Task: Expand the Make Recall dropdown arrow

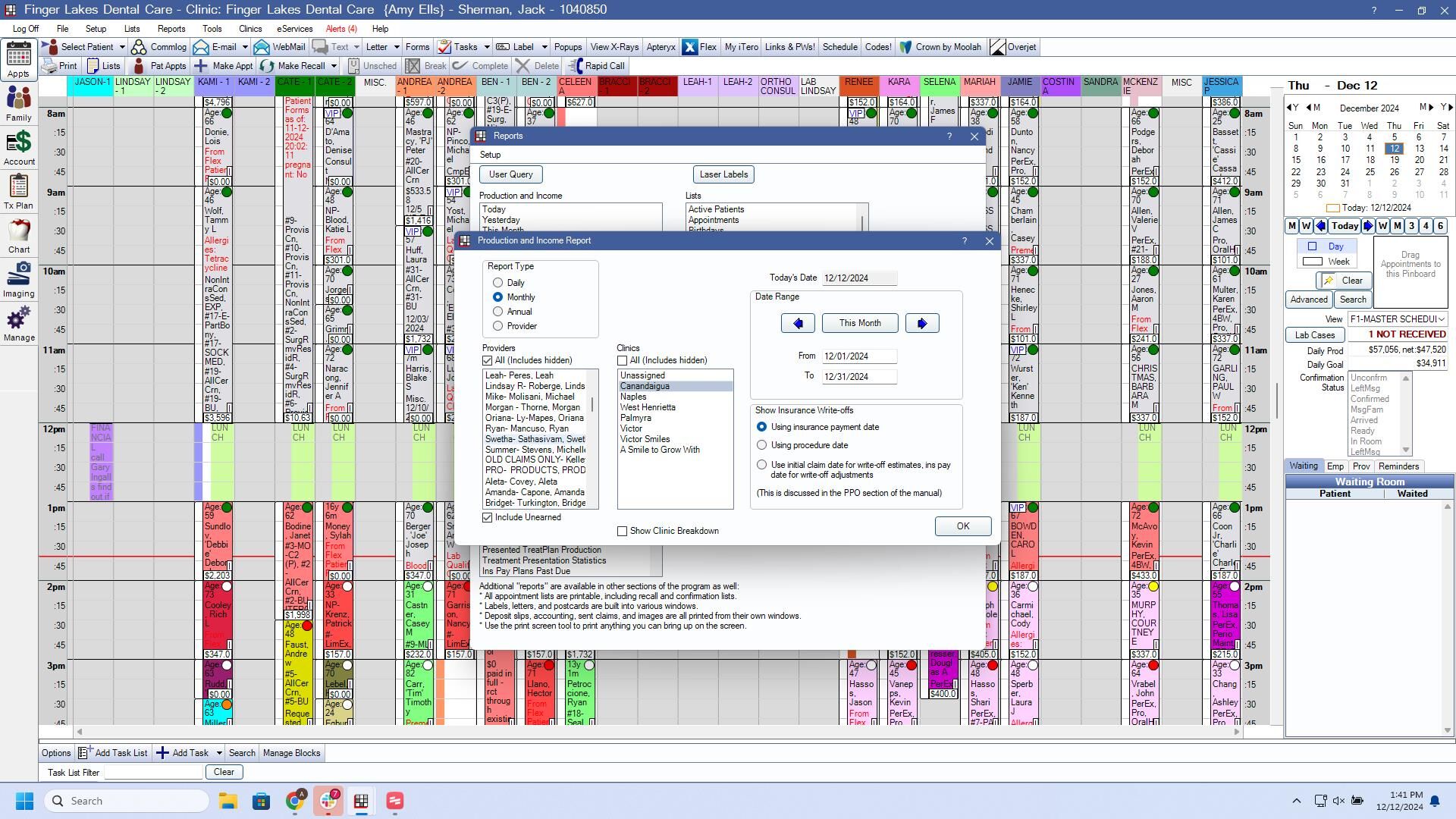Action: [333, 66]
